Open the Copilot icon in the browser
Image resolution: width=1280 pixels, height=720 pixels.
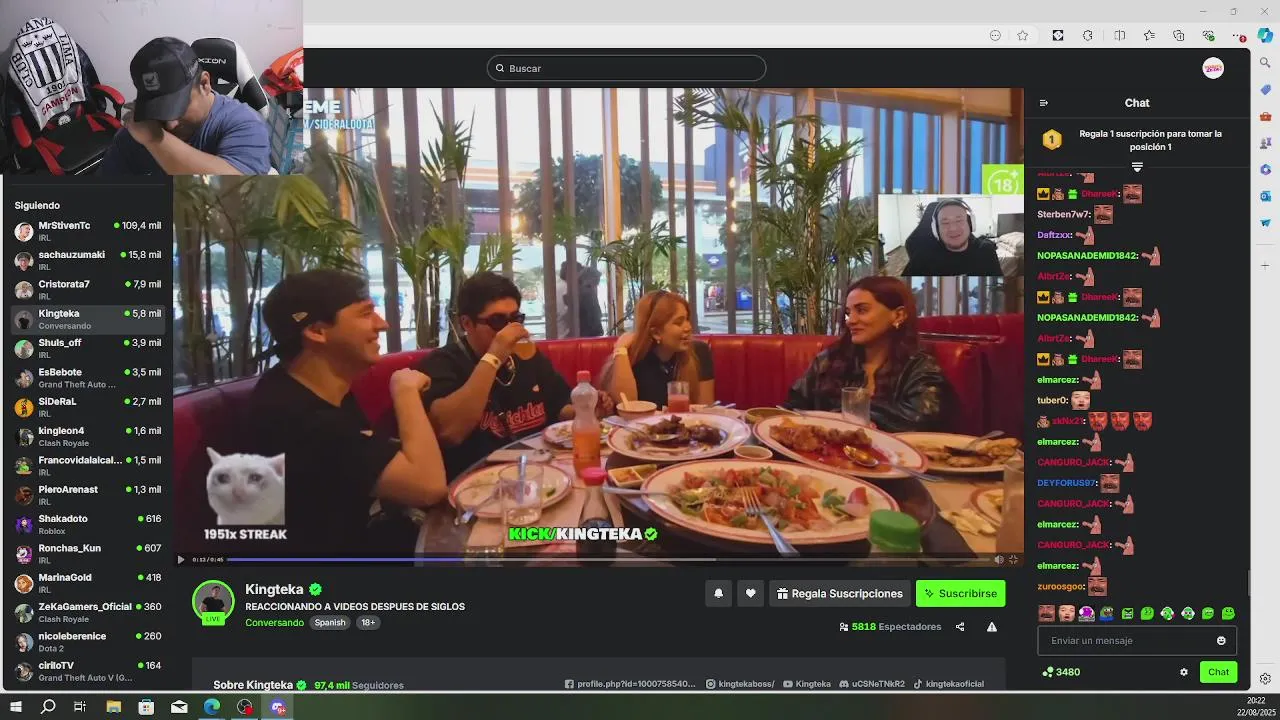1265,35
